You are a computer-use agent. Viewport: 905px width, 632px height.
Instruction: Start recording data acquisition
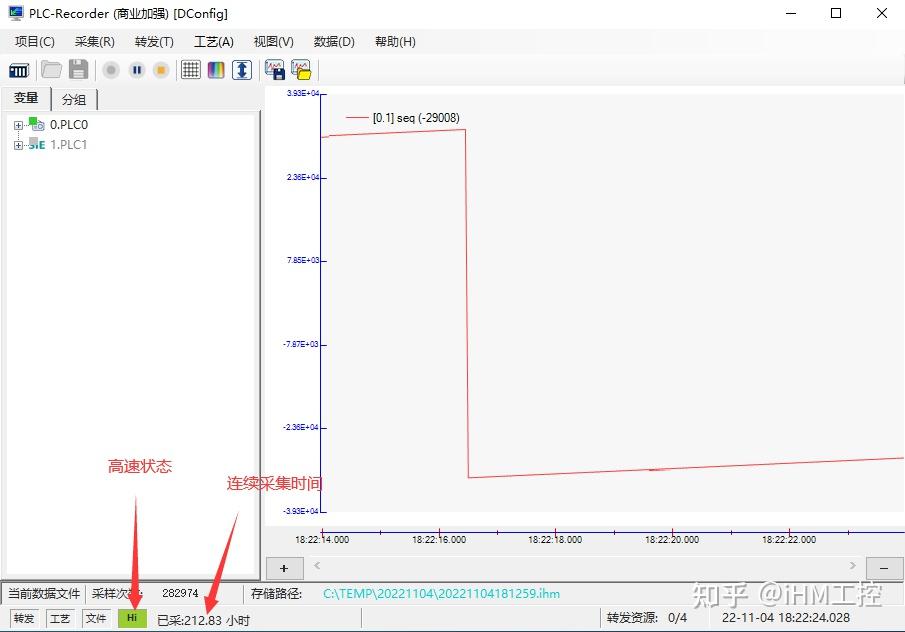click(x=109, y=70)
